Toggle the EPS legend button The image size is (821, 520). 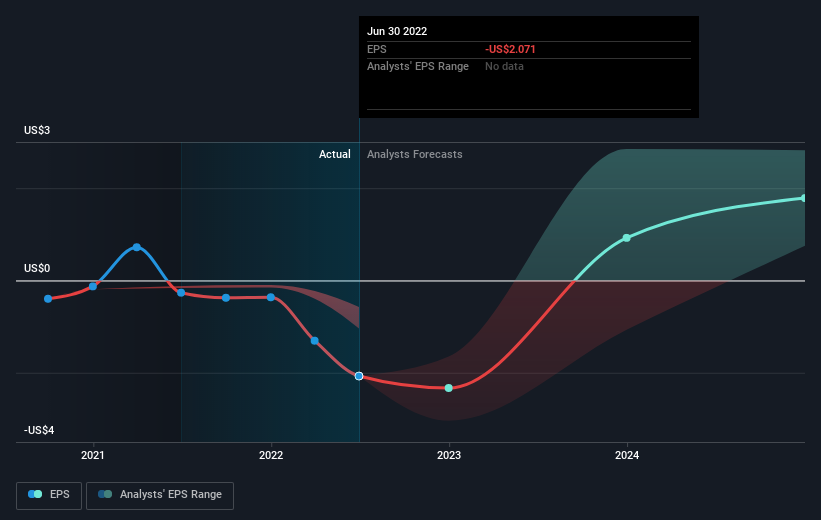pos(49,495)
